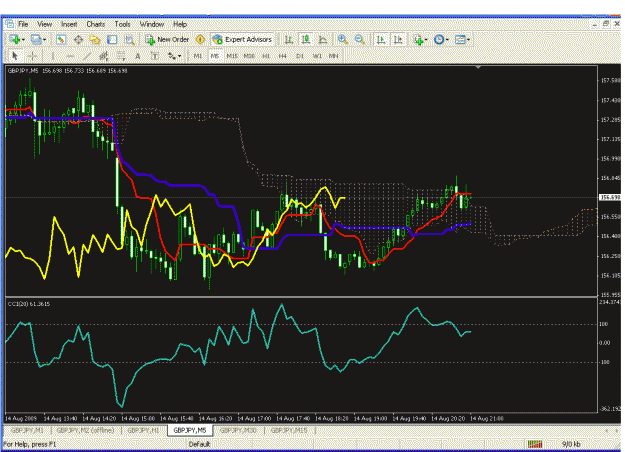The width and height of the screenshot is (625, 452).
Task: Switch to the M30 timeframe
Action: point(249,56)
